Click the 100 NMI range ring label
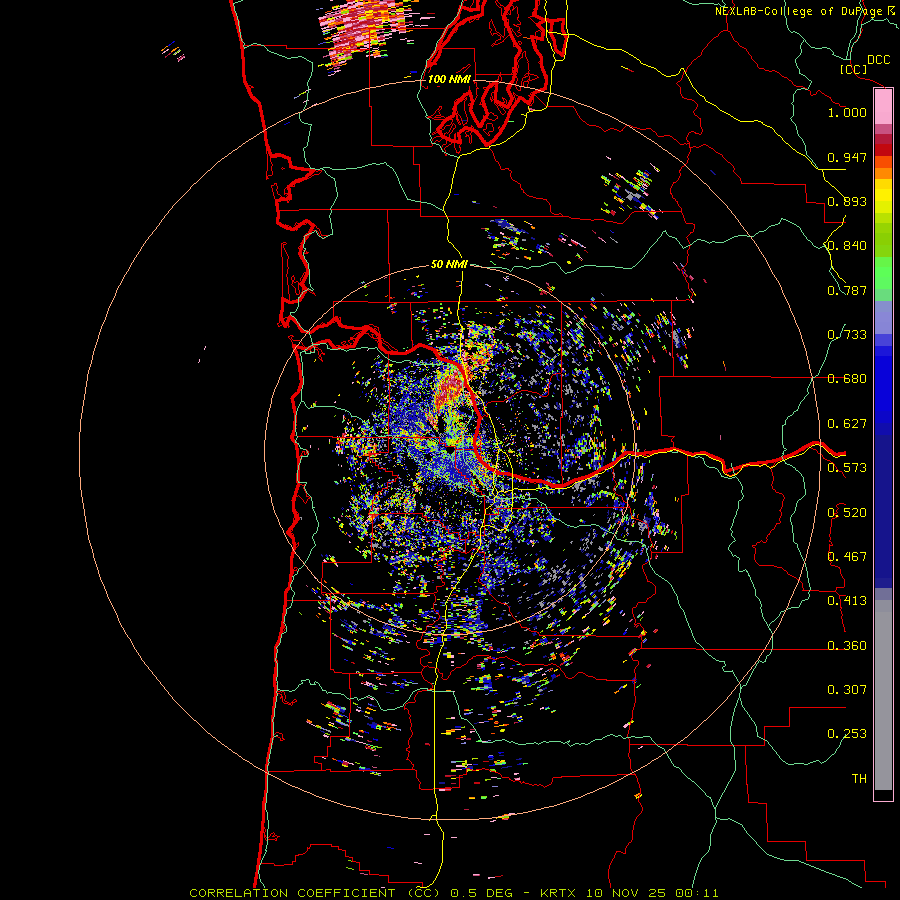The height and width of the screenshot is (900, 900). pyautogui.click(x=449, y=79)
